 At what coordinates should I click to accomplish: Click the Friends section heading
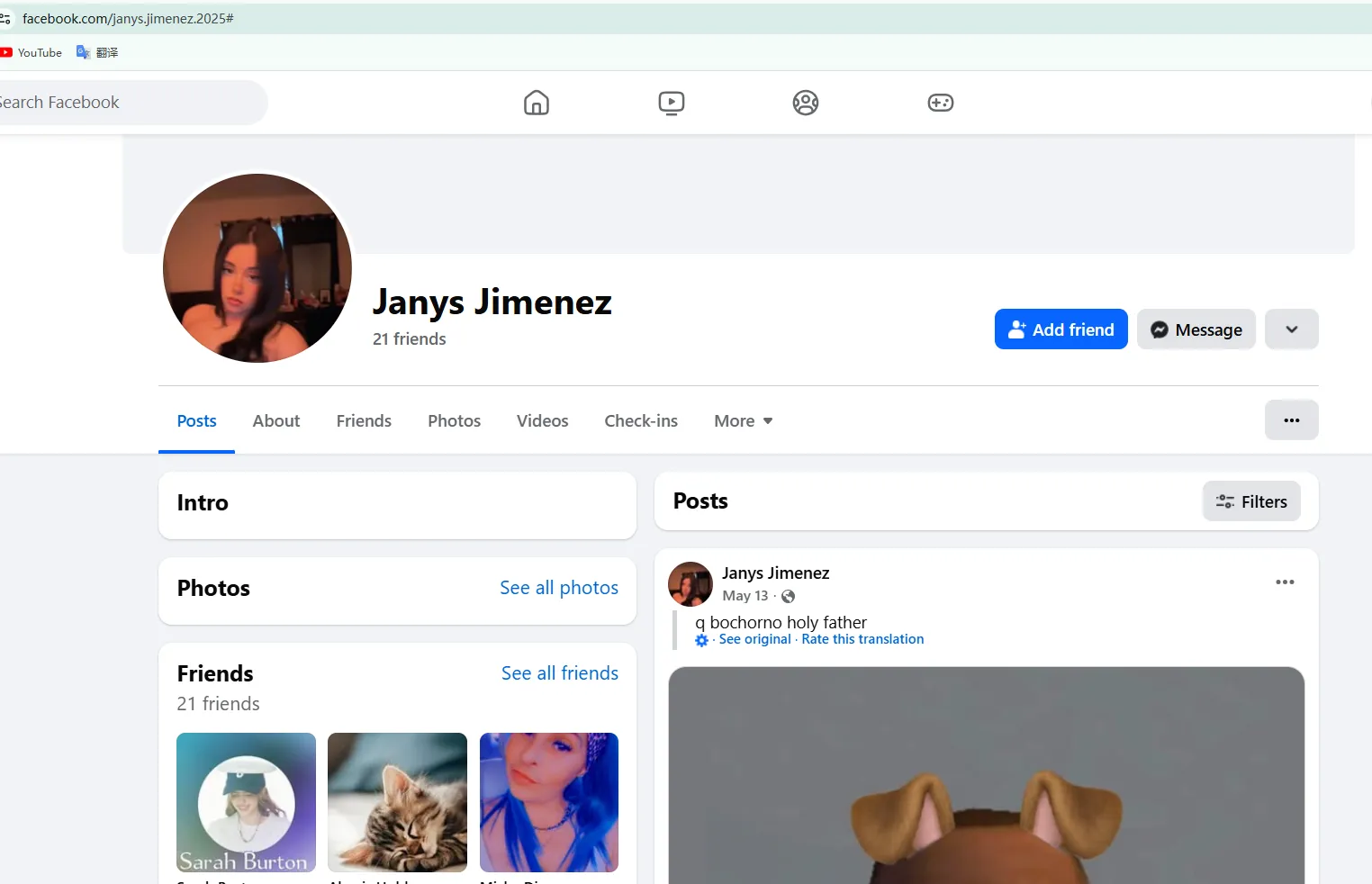tap(215, 674)
